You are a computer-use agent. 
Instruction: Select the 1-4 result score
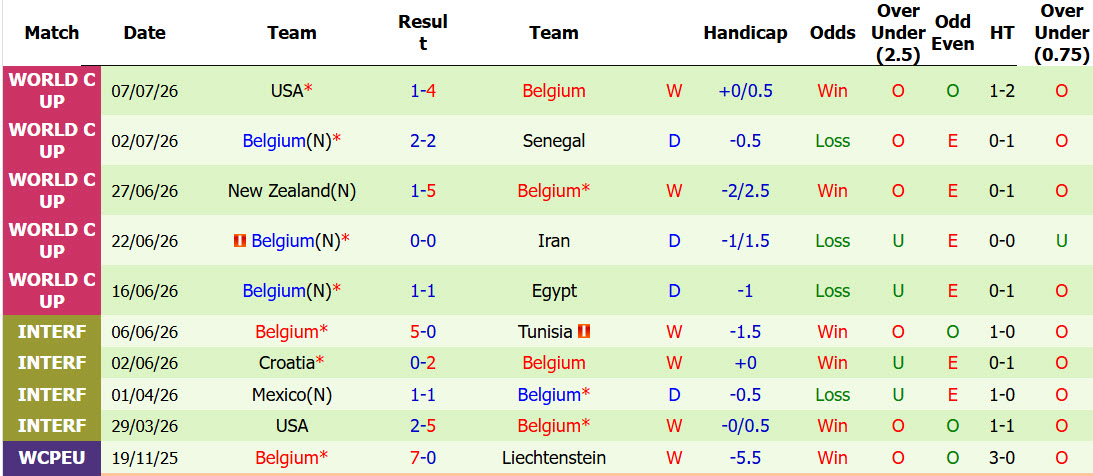pos(423,91)
